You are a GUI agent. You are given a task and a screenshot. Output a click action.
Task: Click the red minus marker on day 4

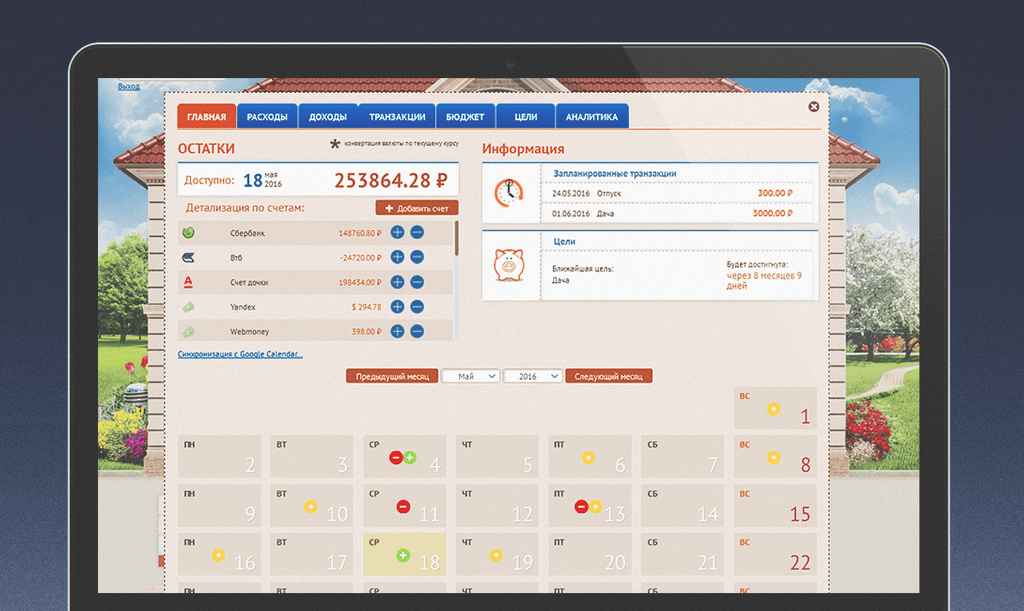point(395,458)
